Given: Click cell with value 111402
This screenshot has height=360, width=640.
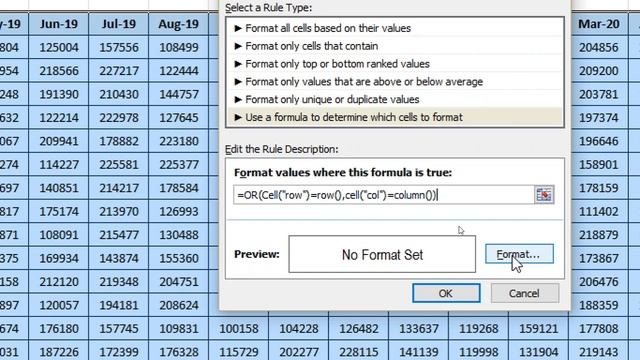Looking at the screenshot, I should click(x=599, y=212).
